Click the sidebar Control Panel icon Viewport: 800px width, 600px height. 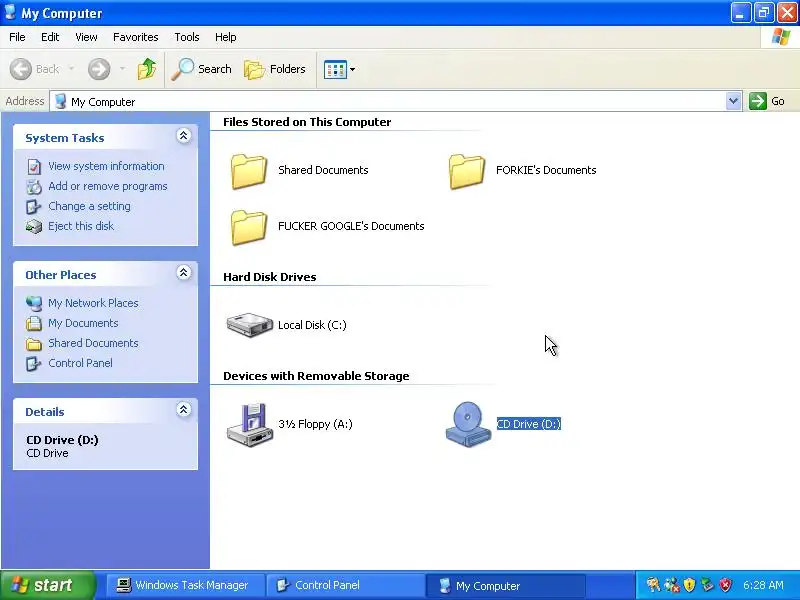tap(34, 363)
